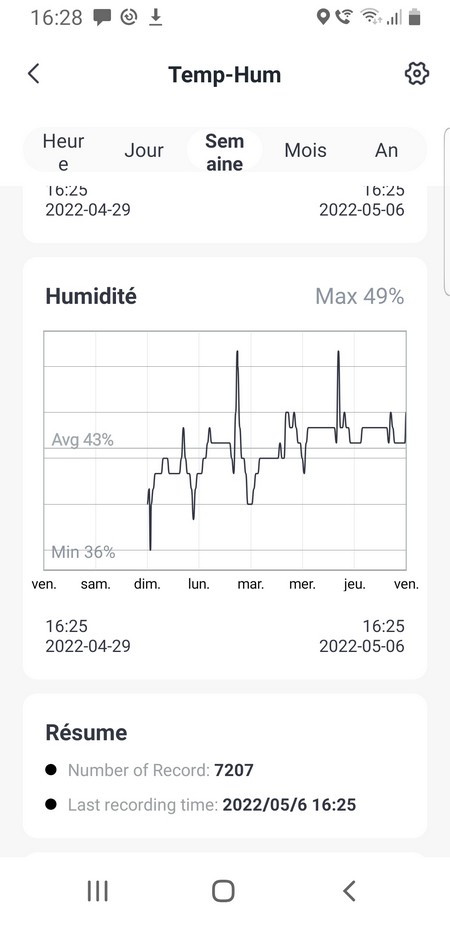Tap the Max 49% label

(x=360, y=296)
